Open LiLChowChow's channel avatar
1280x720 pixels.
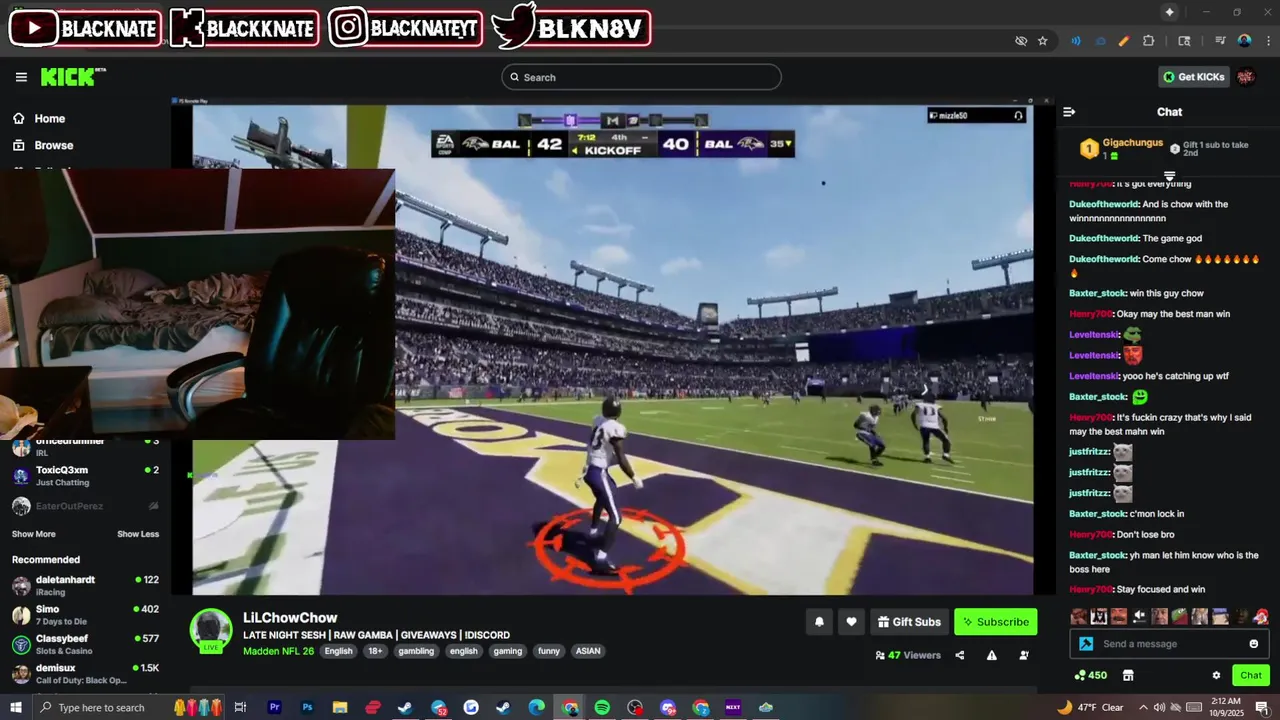point(211,630)
